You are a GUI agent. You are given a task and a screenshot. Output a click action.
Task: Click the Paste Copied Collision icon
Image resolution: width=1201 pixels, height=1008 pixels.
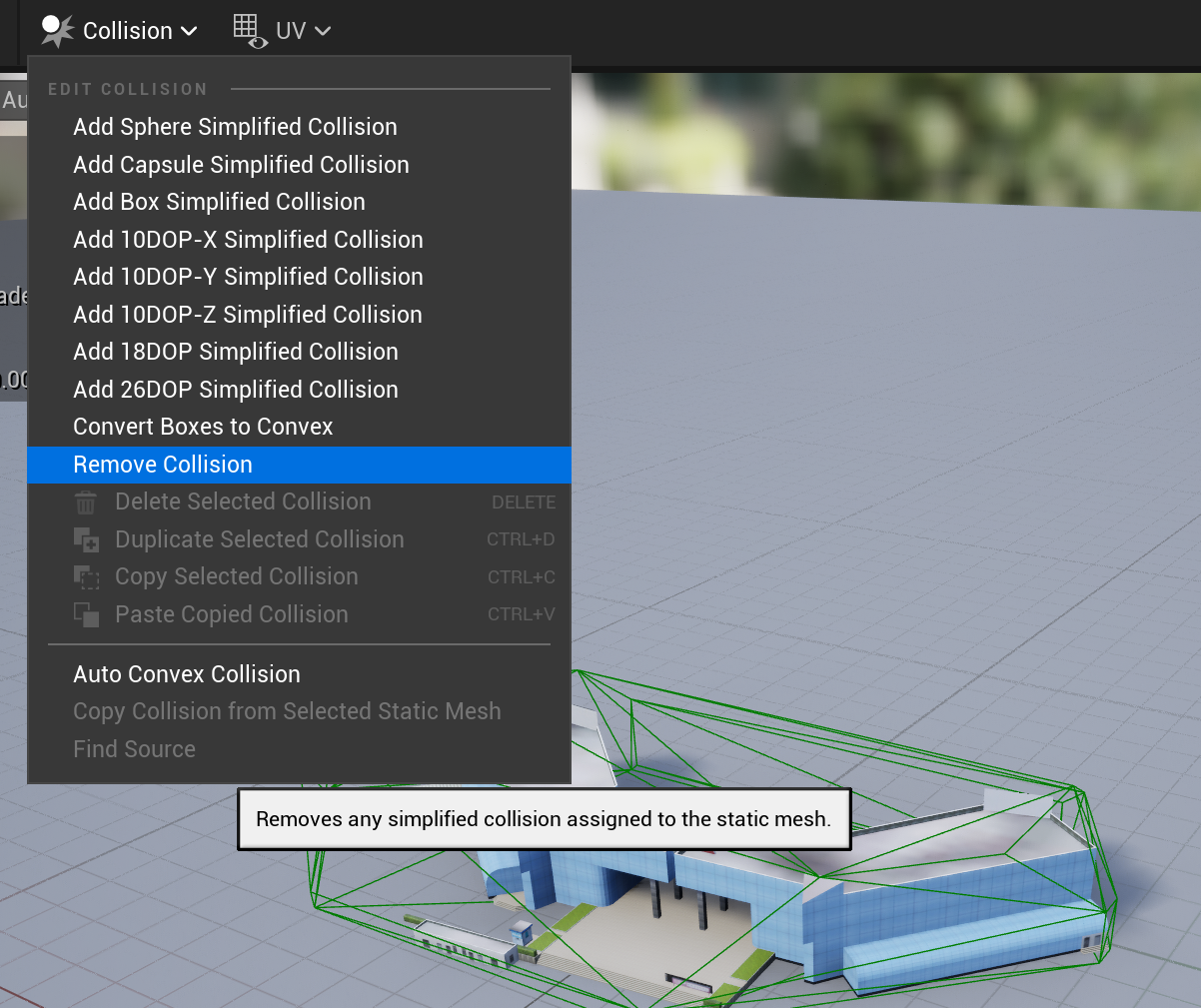pos(85,613)
